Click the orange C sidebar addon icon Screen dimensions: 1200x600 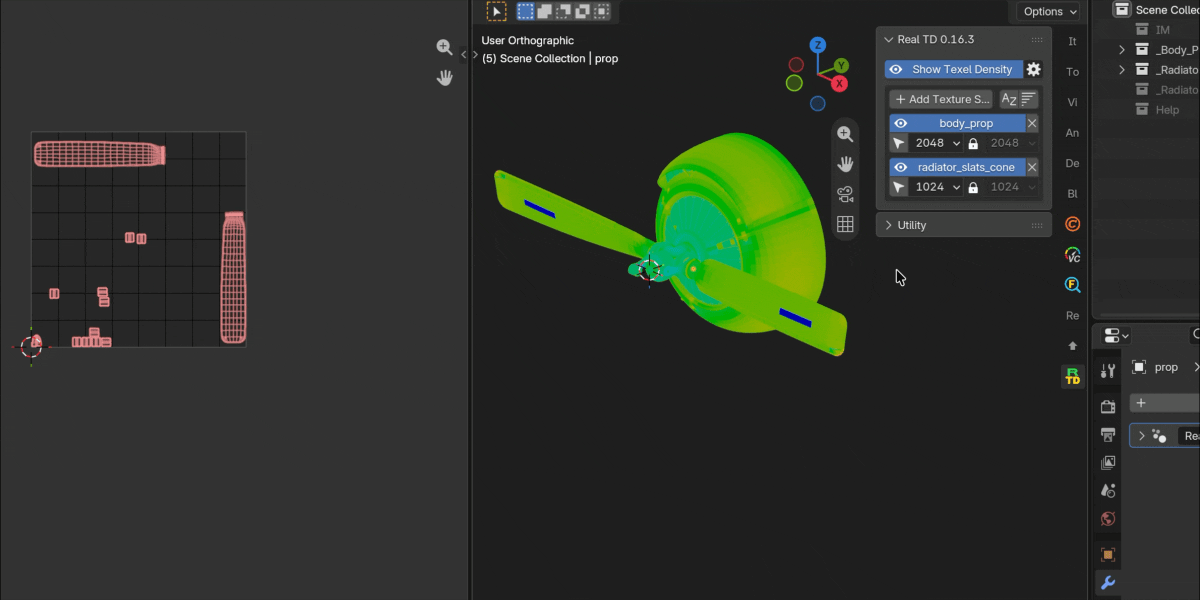coord(1072,224)
